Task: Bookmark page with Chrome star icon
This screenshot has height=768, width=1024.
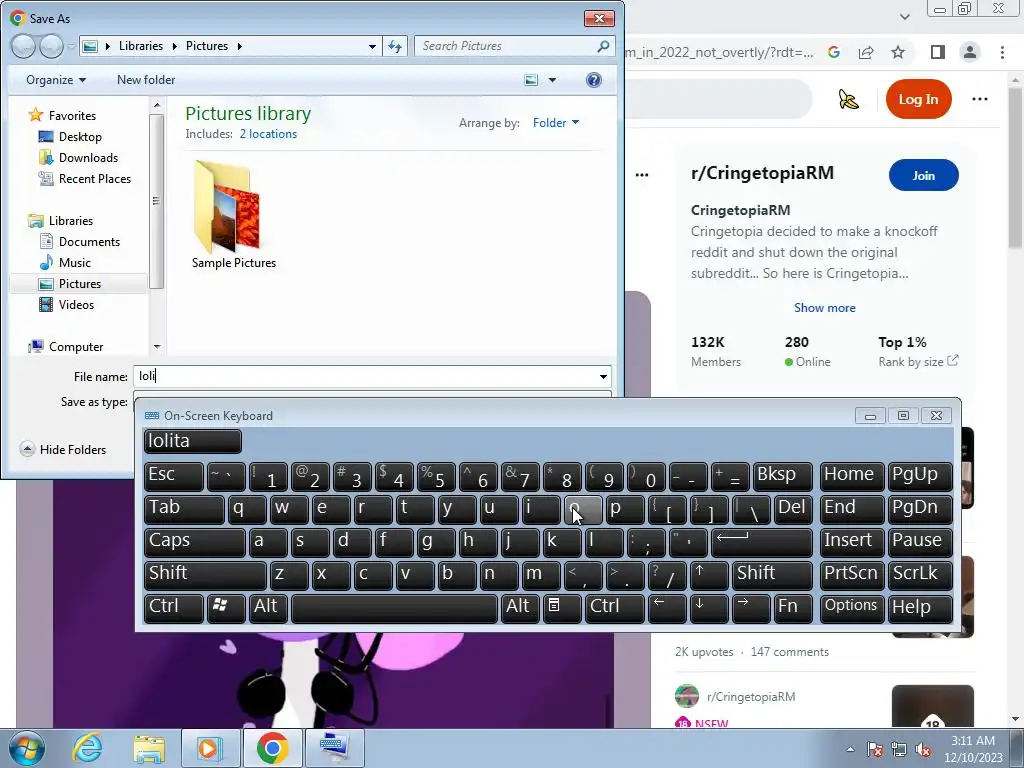Action: (x=898, y=52)
